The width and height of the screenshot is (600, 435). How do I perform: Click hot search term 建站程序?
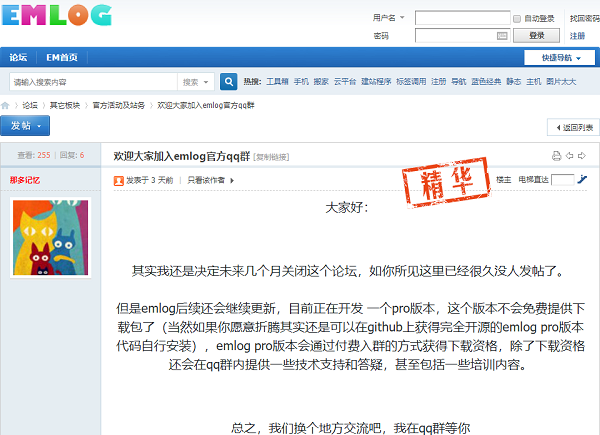pyautogui.click(x=376, y=81)
